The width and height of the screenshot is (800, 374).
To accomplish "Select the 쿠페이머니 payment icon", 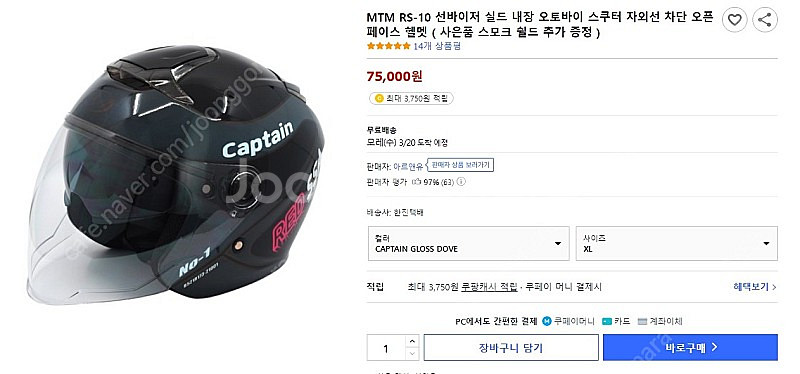I will [x=547, y=321].
